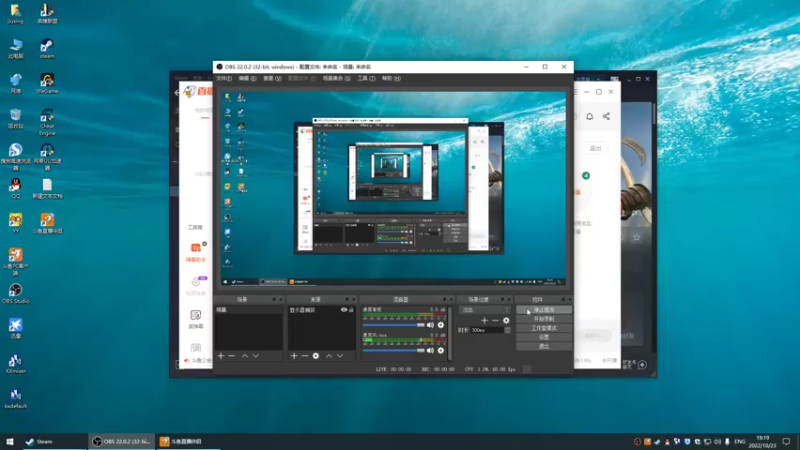Open the Help (H) menu in OBS
The height and width of the screenshot is (450, 800).
[x=391, y=79]
